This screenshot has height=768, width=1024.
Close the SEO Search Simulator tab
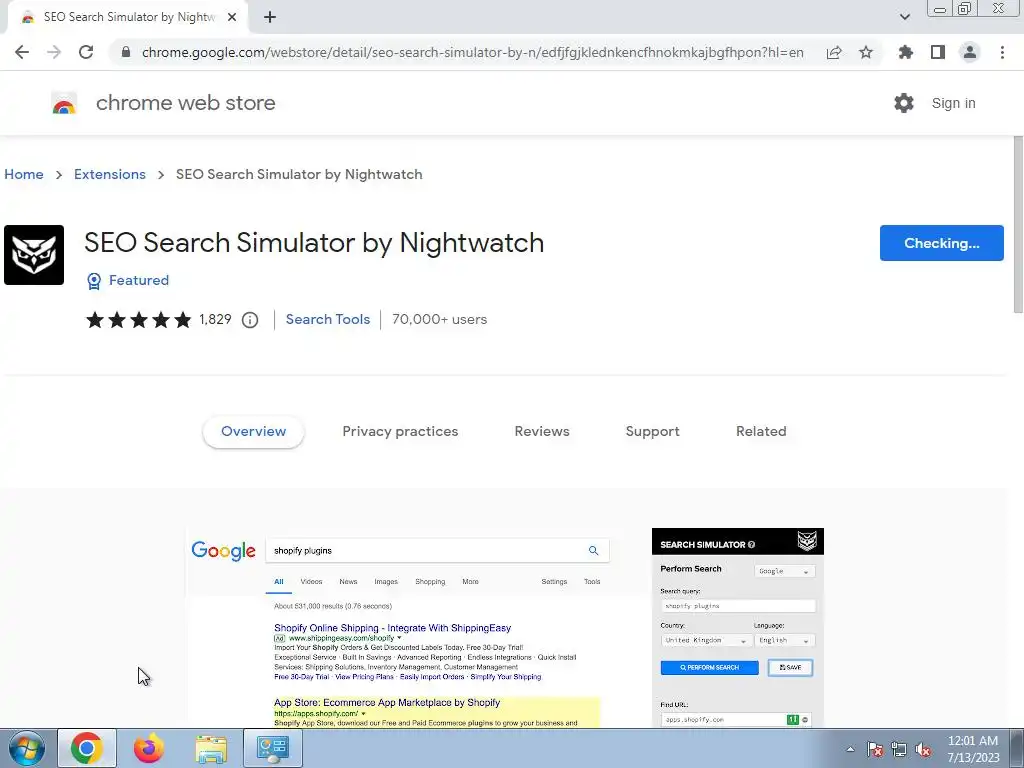(x=232, y=18)
